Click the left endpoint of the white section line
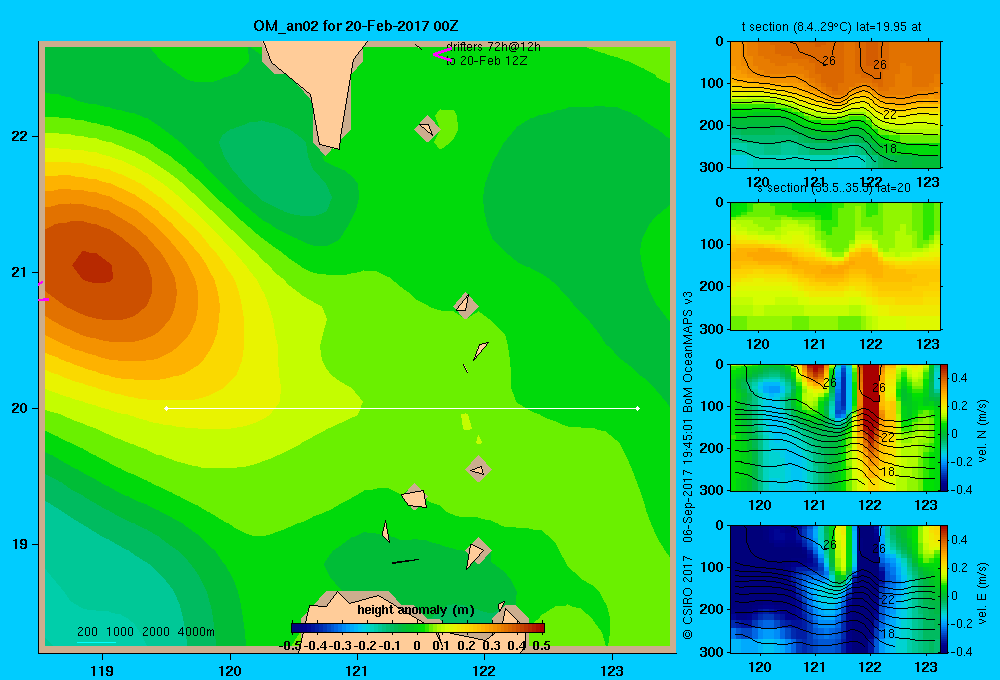This screenshot has width=1000, height=680. (166, 408)
